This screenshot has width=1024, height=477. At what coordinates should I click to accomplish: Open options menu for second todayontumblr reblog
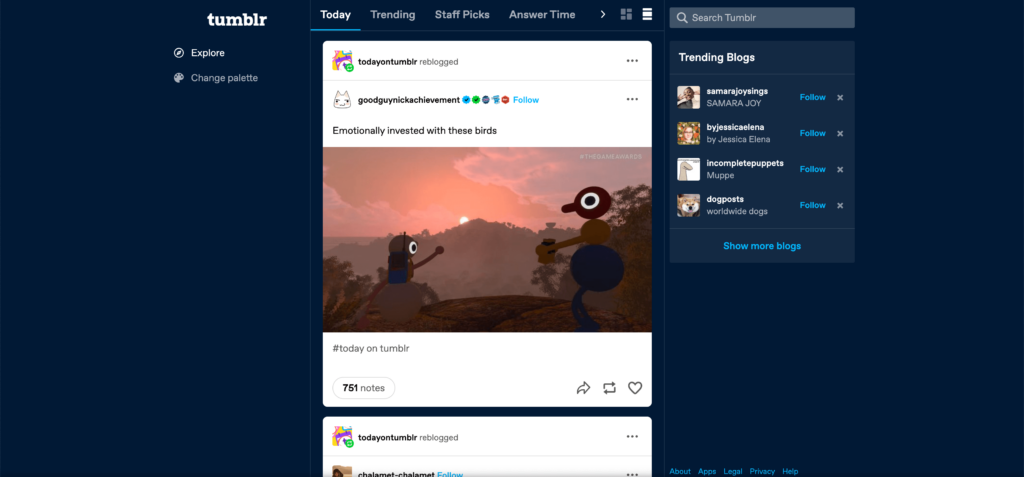tap(632, 436)
